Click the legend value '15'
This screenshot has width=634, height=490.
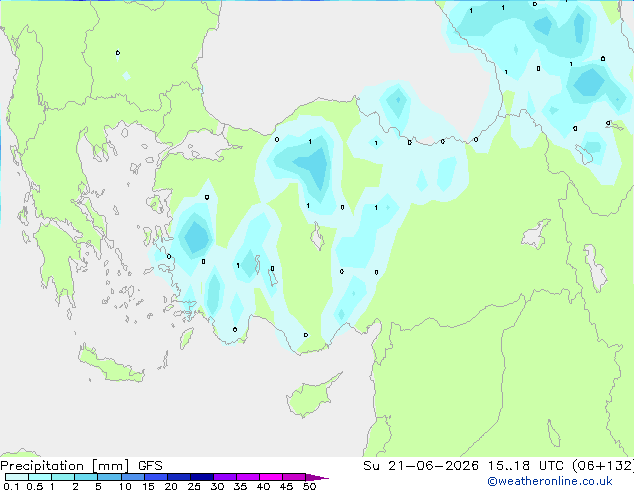click(x=148, y=486)
